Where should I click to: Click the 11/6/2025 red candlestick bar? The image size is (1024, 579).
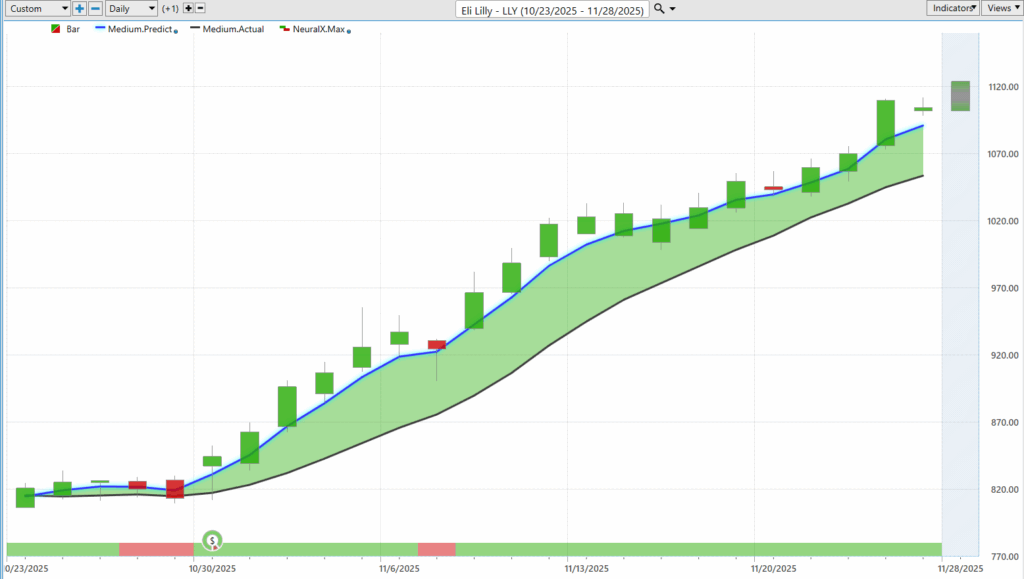(x=437, y=345)
